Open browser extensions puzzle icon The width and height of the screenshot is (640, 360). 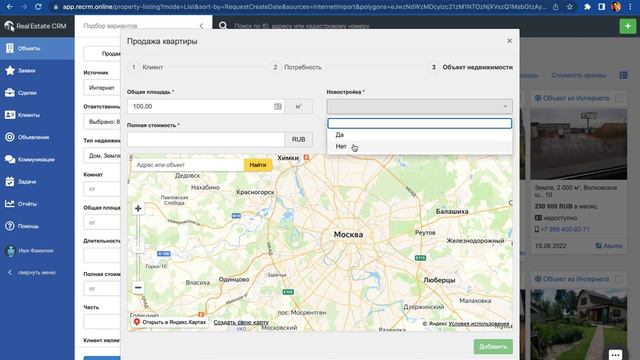587,7
